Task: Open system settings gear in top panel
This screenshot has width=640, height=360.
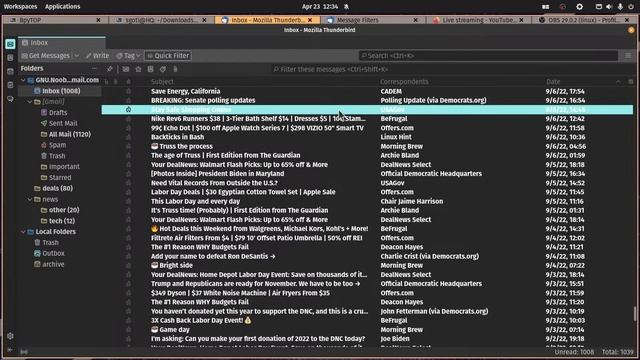Action: (579, 7)
